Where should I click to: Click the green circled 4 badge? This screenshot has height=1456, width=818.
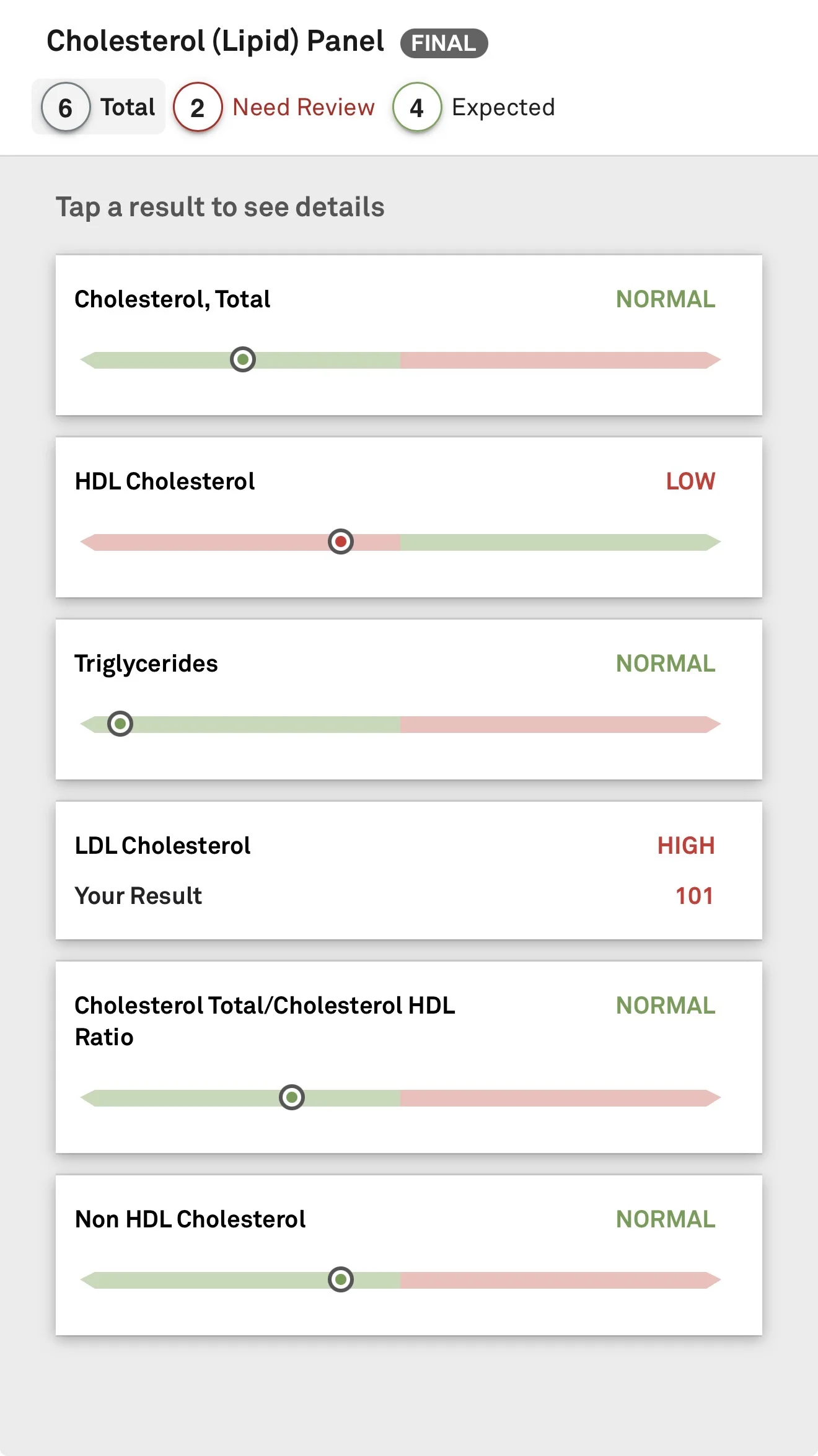417,107
